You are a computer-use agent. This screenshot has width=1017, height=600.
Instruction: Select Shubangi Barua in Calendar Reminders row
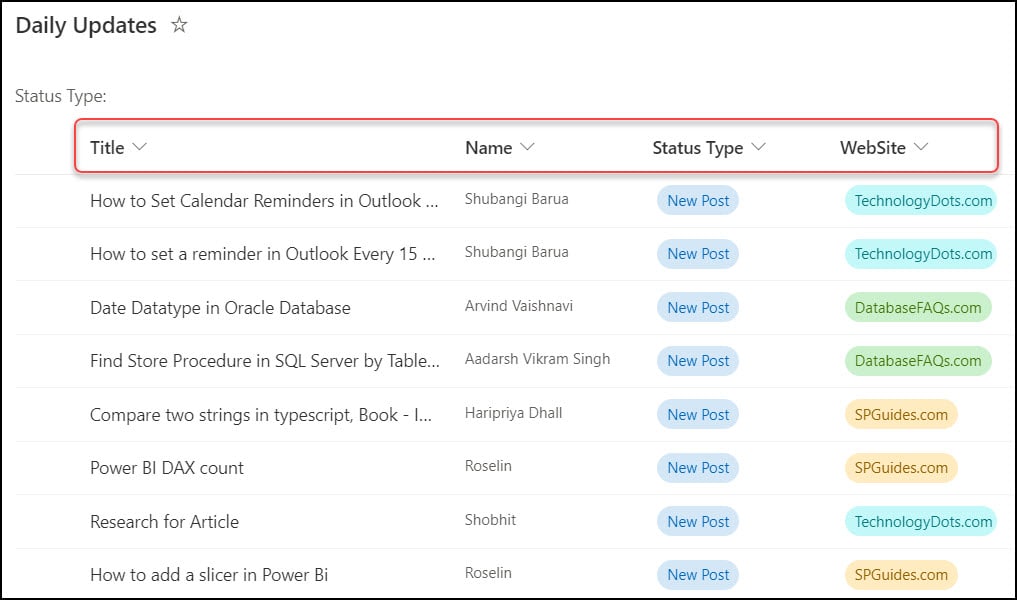pyautogui.click(x=516, y=199)
